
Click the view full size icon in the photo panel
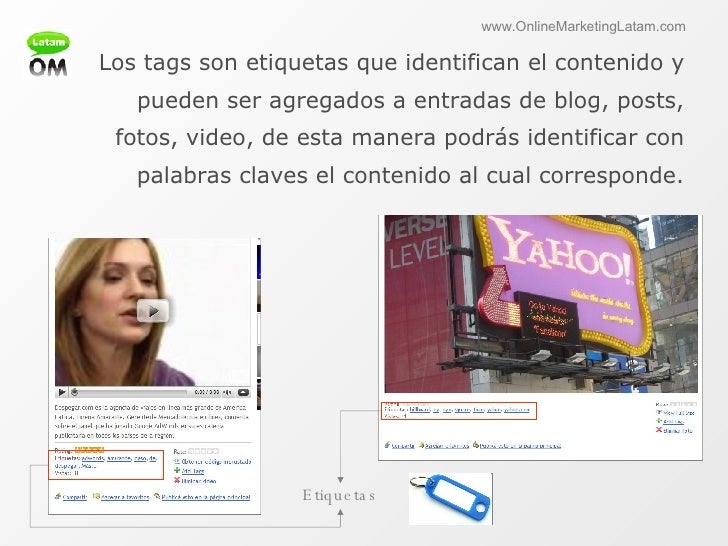(659, 412)
